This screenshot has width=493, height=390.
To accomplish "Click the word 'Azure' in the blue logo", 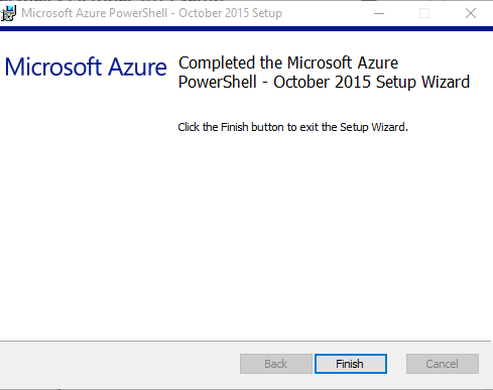I will 138,67.
